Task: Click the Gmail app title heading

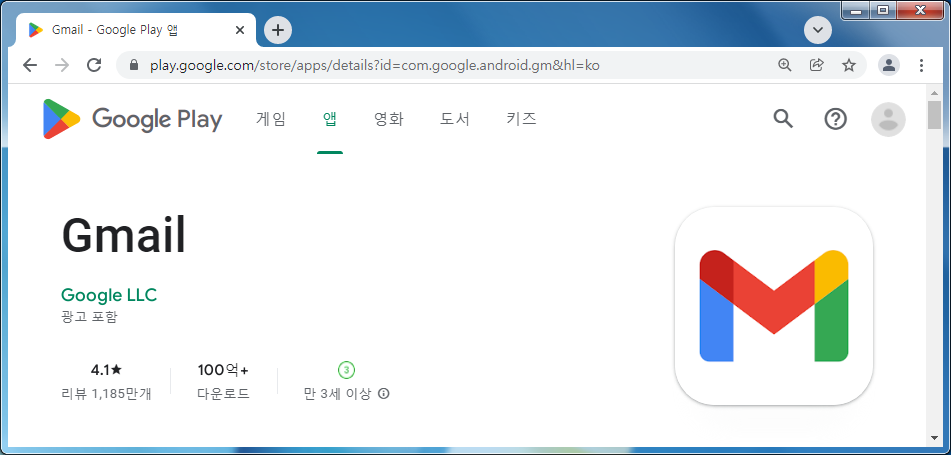Action: point(124,237)
